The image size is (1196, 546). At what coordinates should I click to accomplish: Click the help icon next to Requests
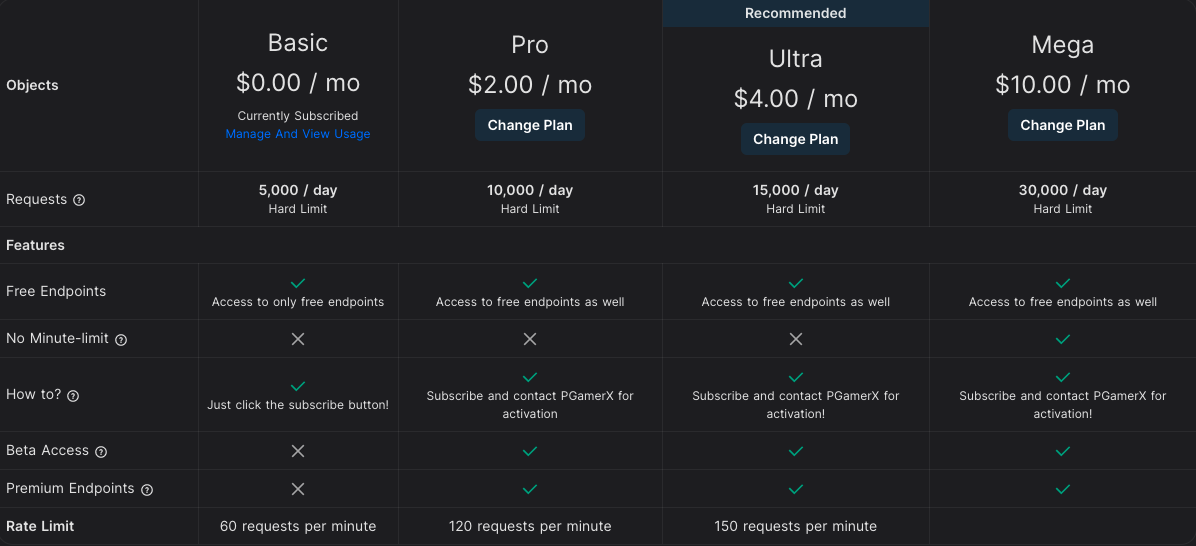pos(79,200)
